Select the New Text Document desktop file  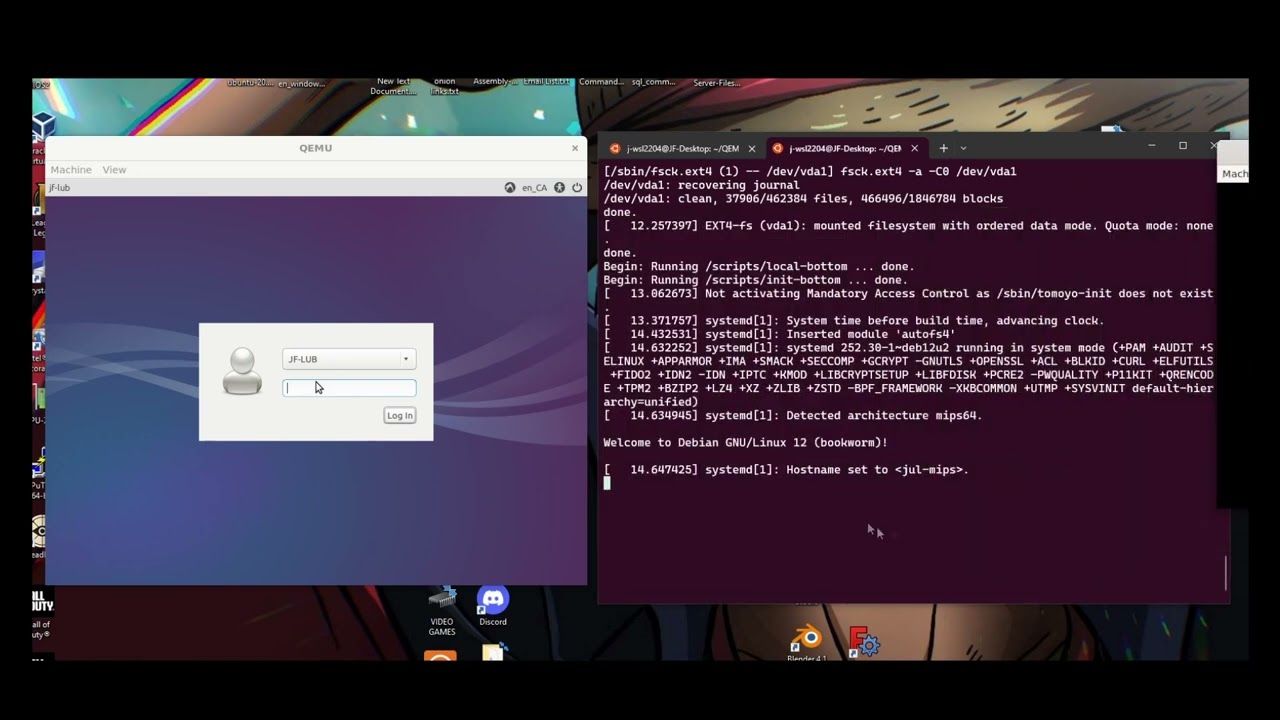pyautogui.click(x=393, y=86)
